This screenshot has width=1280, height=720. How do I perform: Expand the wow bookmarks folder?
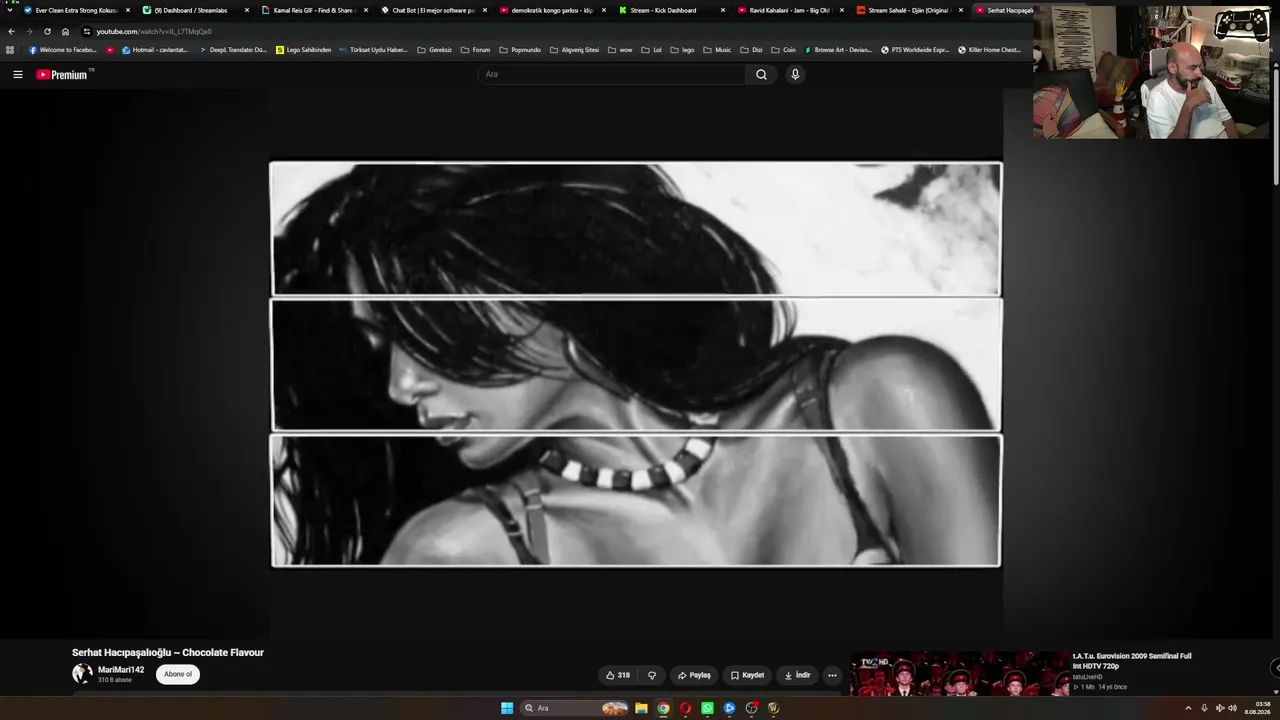point(620,50)
